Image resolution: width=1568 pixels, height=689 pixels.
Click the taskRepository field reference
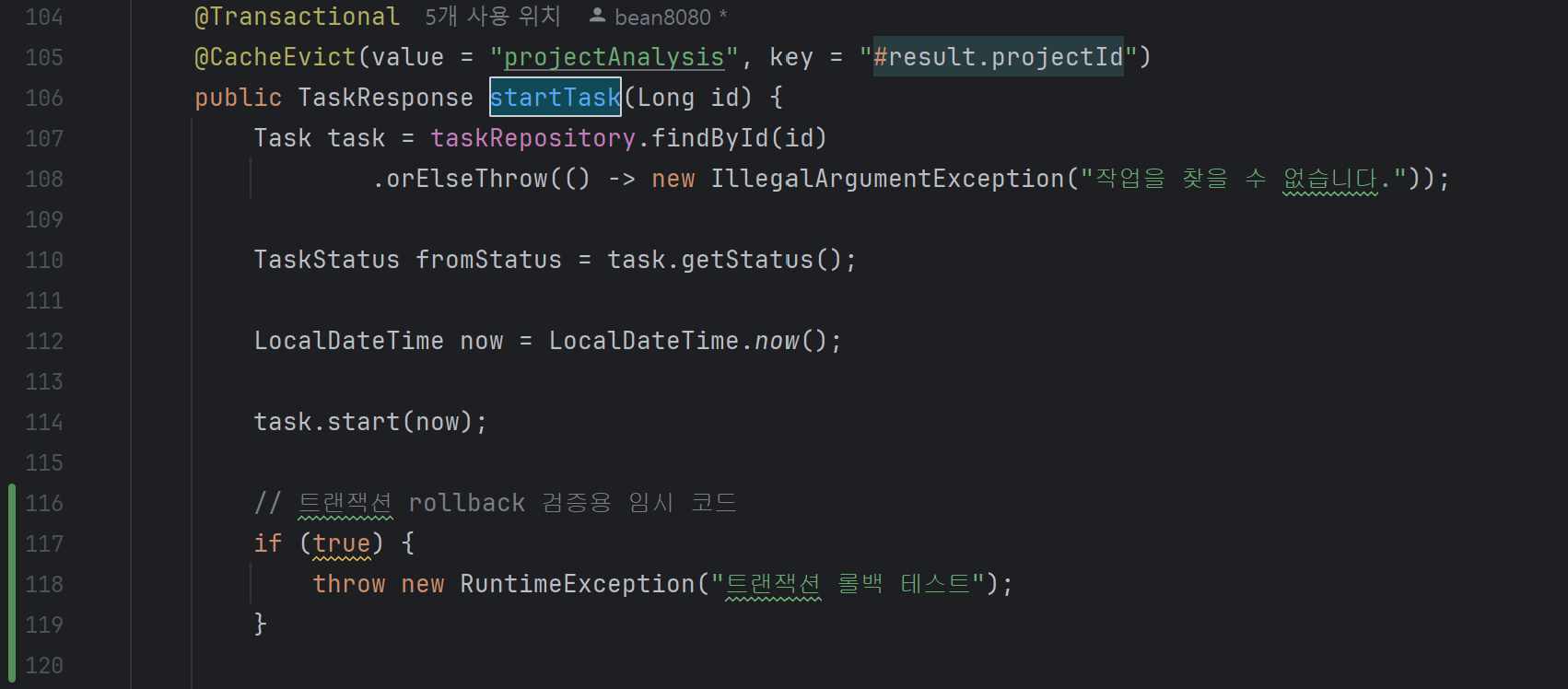click(533, 138)
